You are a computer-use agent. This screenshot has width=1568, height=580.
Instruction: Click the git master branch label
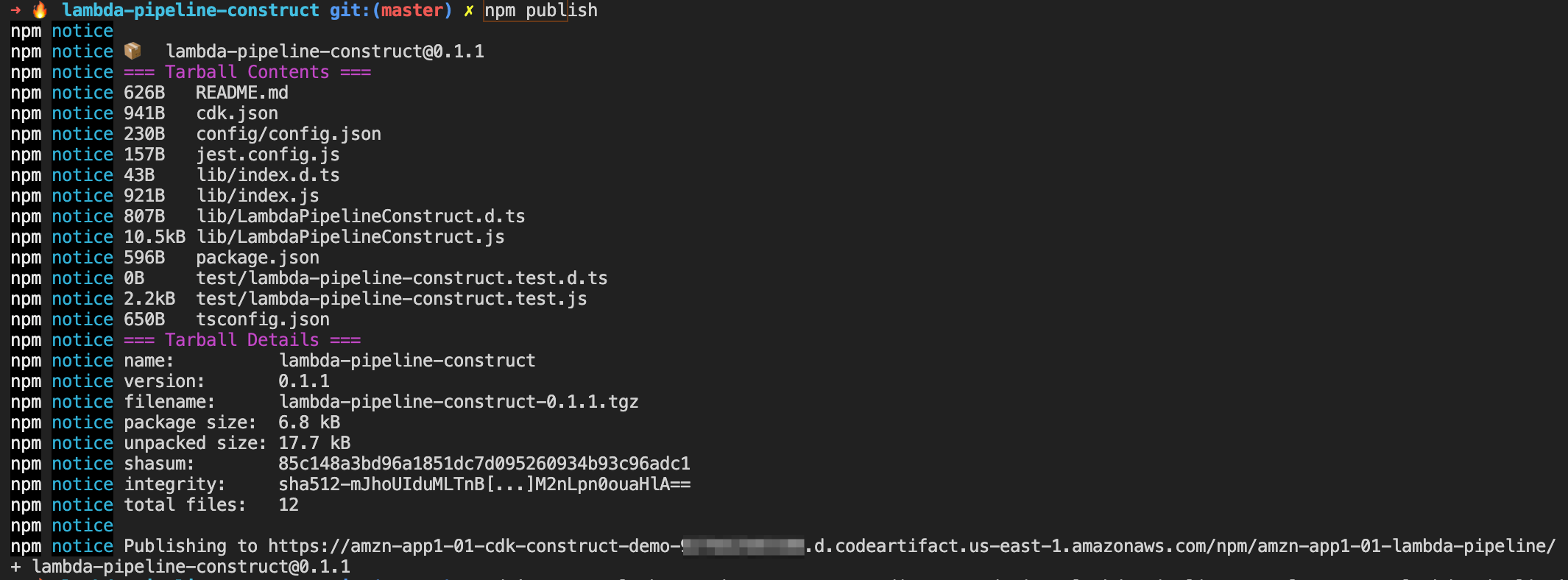tap(390, 10)
